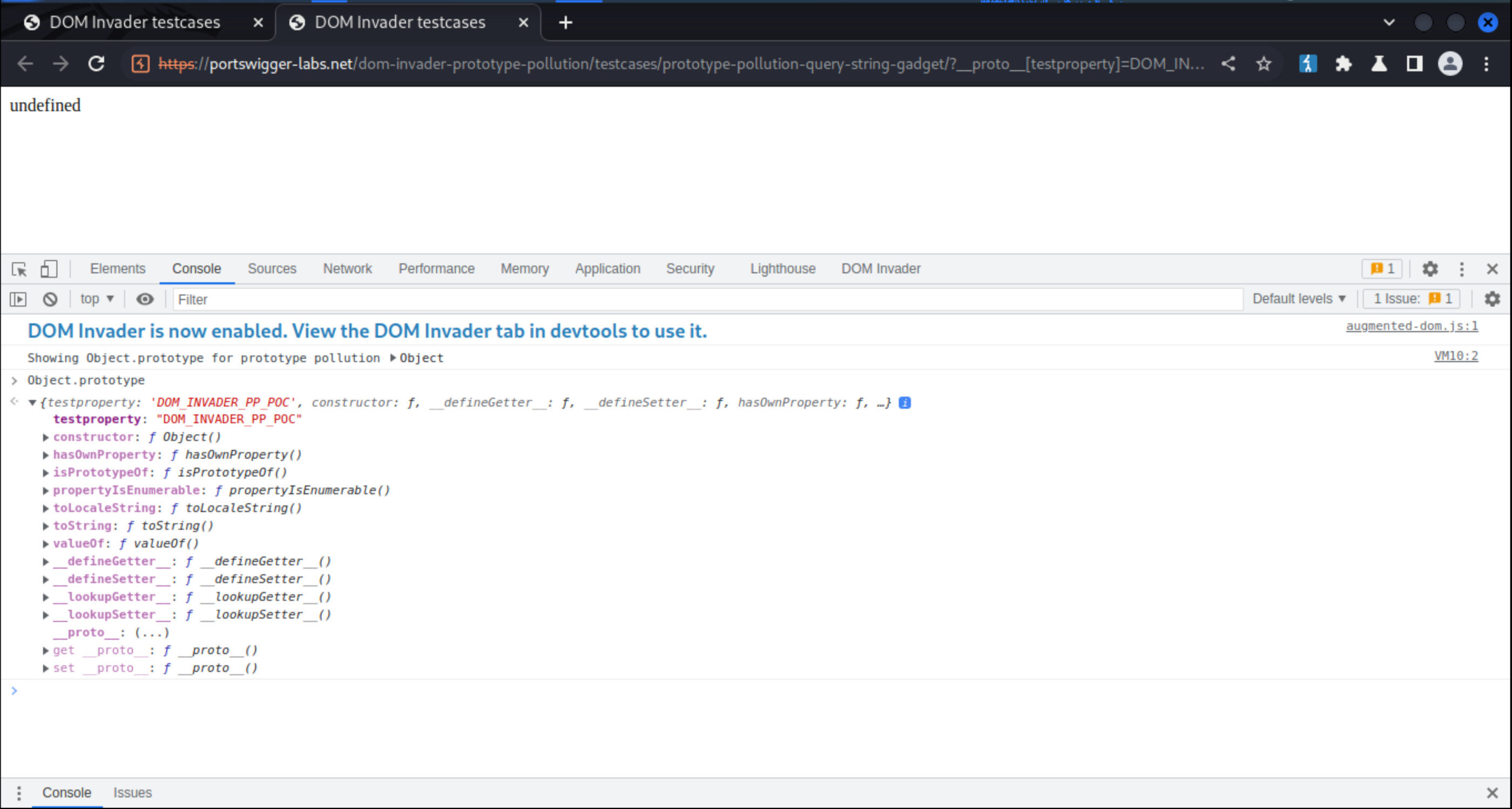Reload the current page
Viewport: 1512px width, 809px height.
96,63
